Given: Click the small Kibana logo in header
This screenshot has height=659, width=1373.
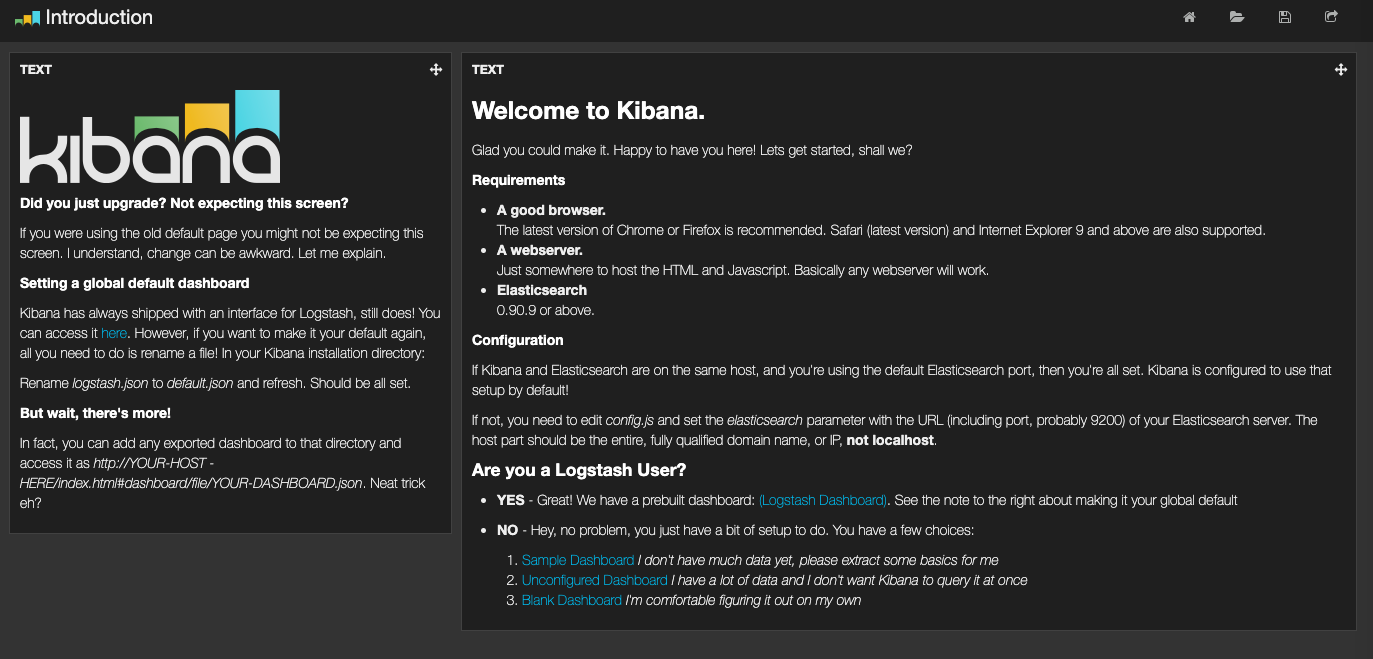Looking at the screenshot, I should 27,18.
